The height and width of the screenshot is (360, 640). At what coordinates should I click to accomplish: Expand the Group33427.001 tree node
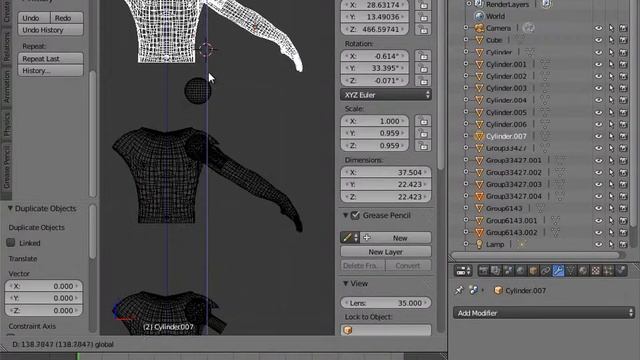[x=466, y=160]
